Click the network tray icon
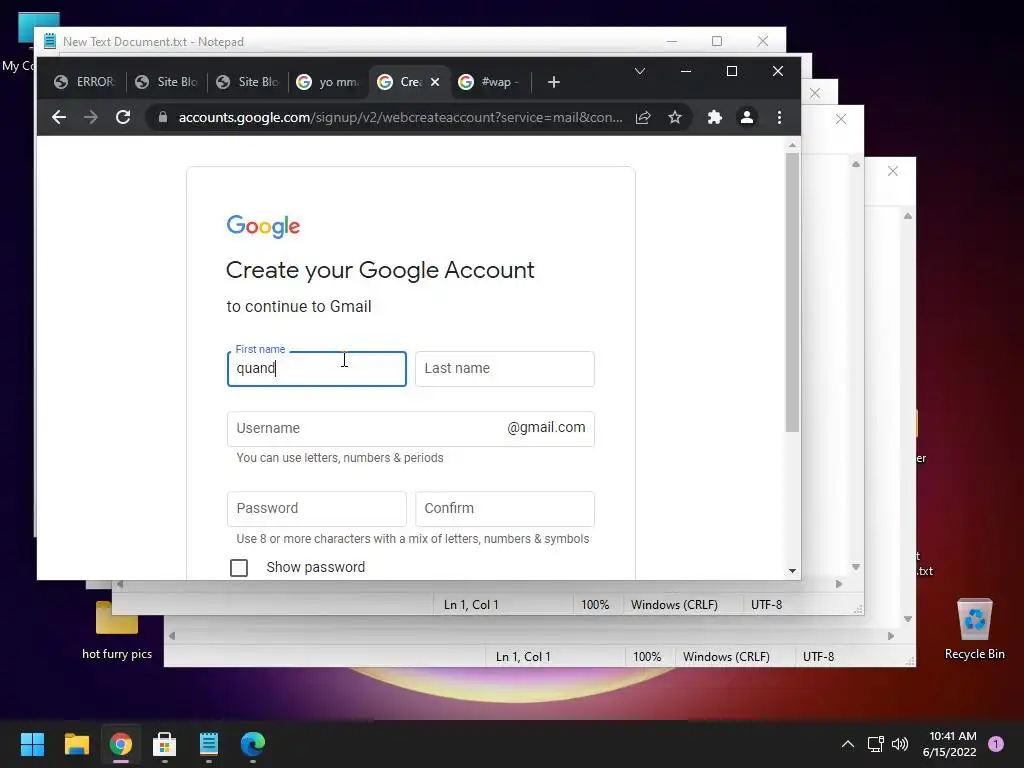 coord(876,744)
